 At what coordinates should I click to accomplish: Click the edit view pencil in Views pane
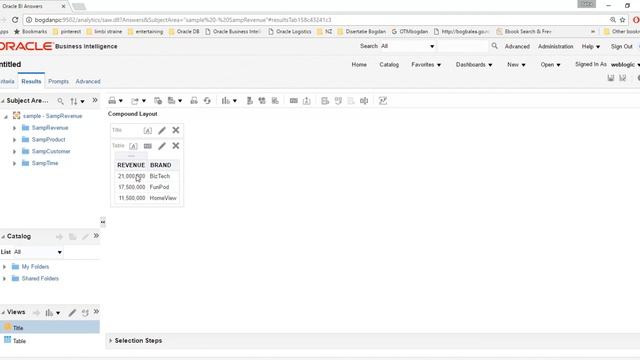(72, 313)
